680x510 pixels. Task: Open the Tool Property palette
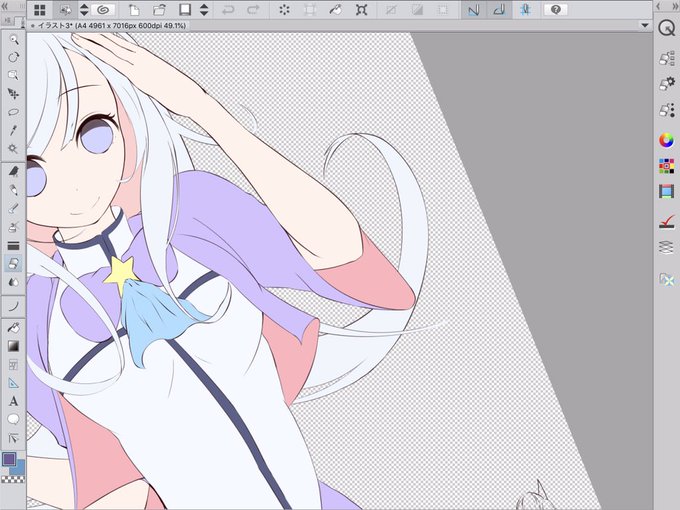tap(667, 82)
